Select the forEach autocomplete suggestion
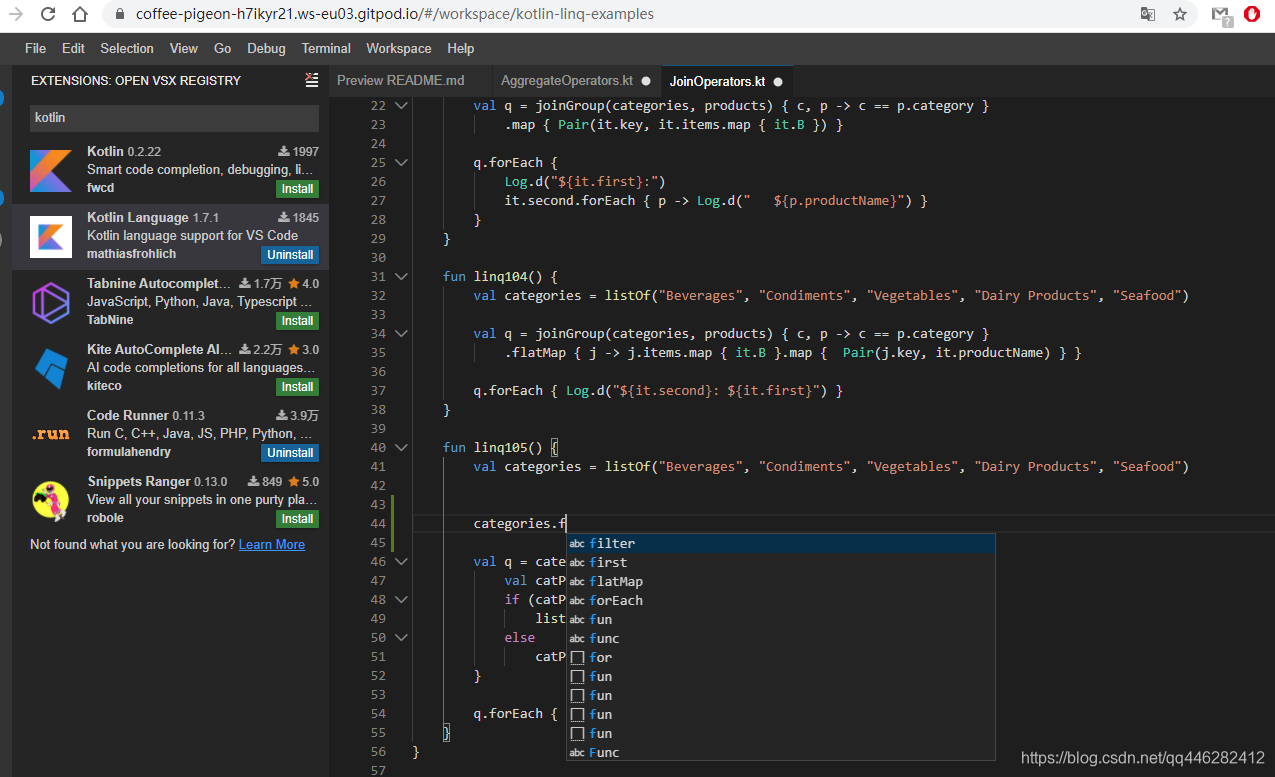The width and height of the screenshot is (1275, 777). 781,600
